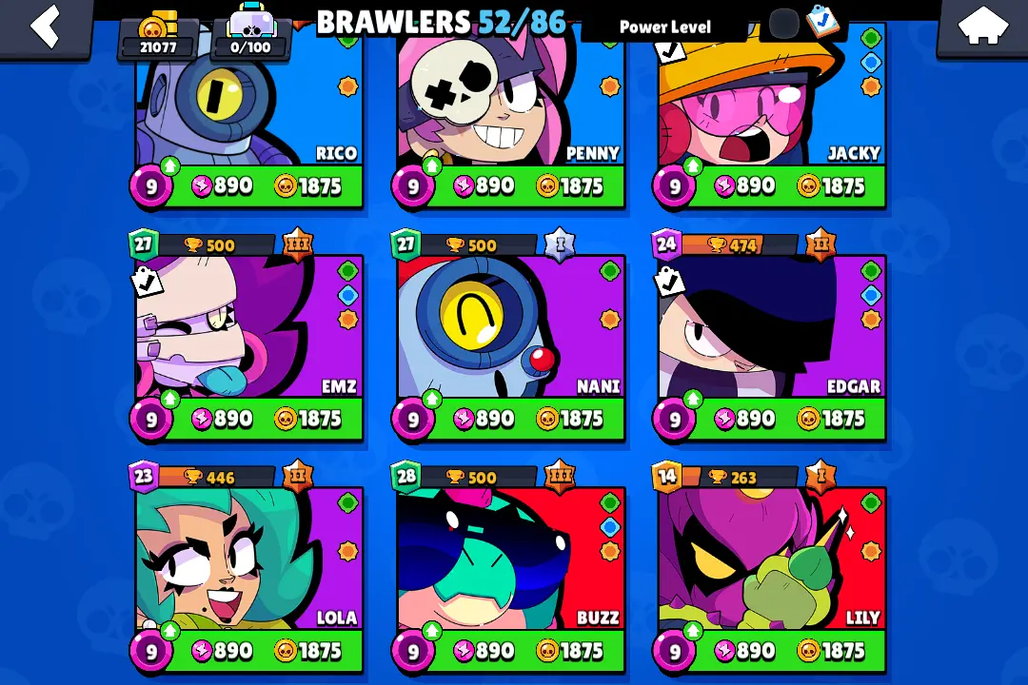The image size is (1028, 685).
Task: Toggle the checkmark tag on Edgar card
Action: pos(669,282)
